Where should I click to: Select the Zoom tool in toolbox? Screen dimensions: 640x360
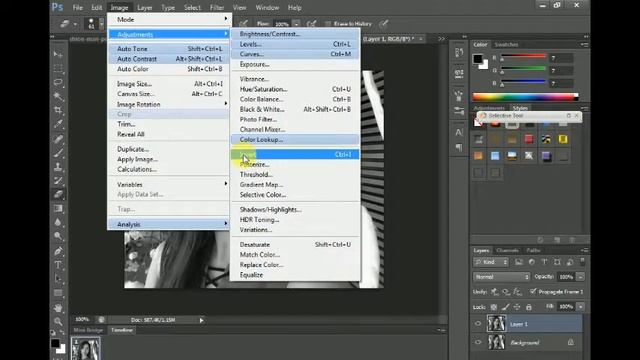pos(58,321)
